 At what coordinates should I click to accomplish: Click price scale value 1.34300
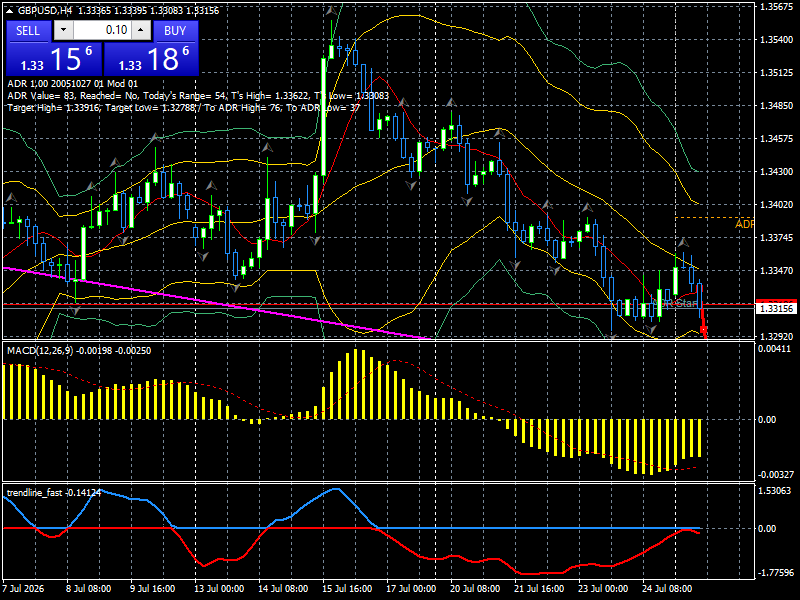tap(777, 171)
